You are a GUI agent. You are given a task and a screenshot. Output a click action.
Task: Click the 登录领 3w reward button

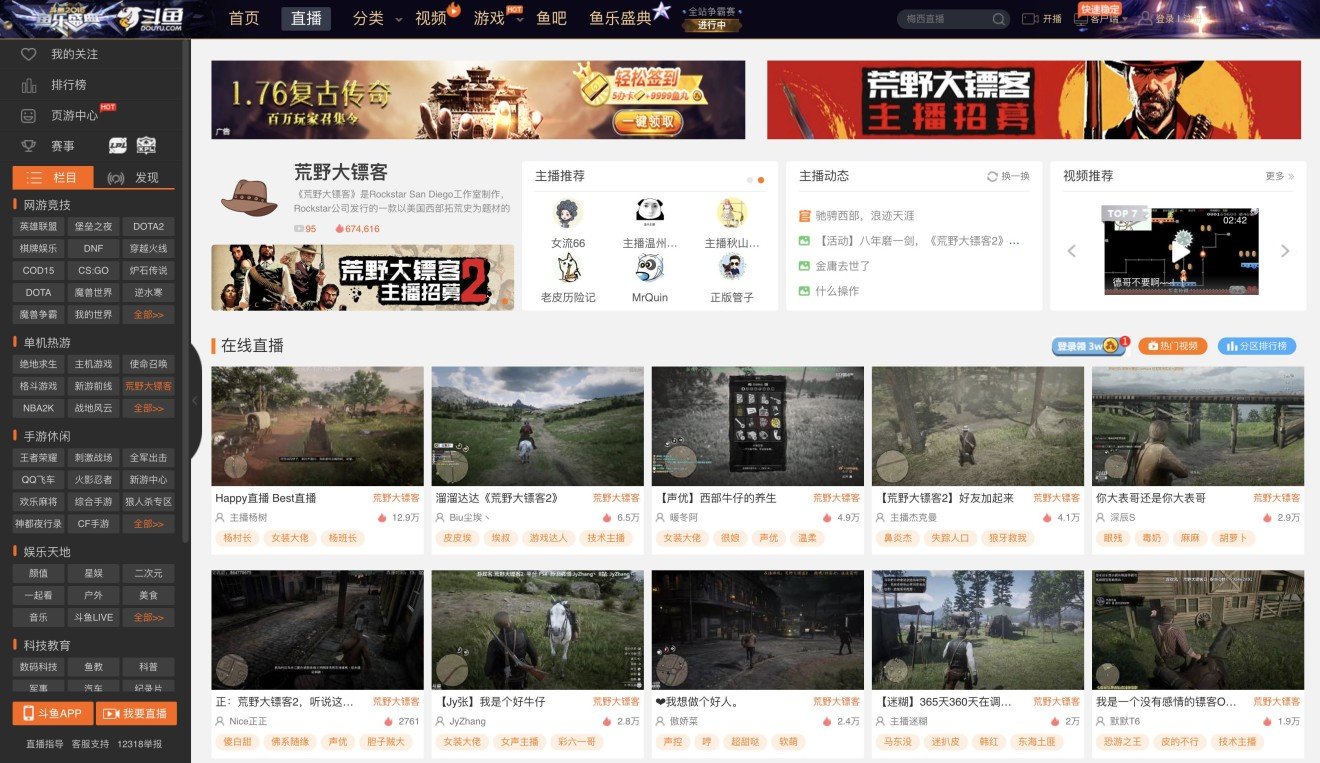pos(1089,346)
